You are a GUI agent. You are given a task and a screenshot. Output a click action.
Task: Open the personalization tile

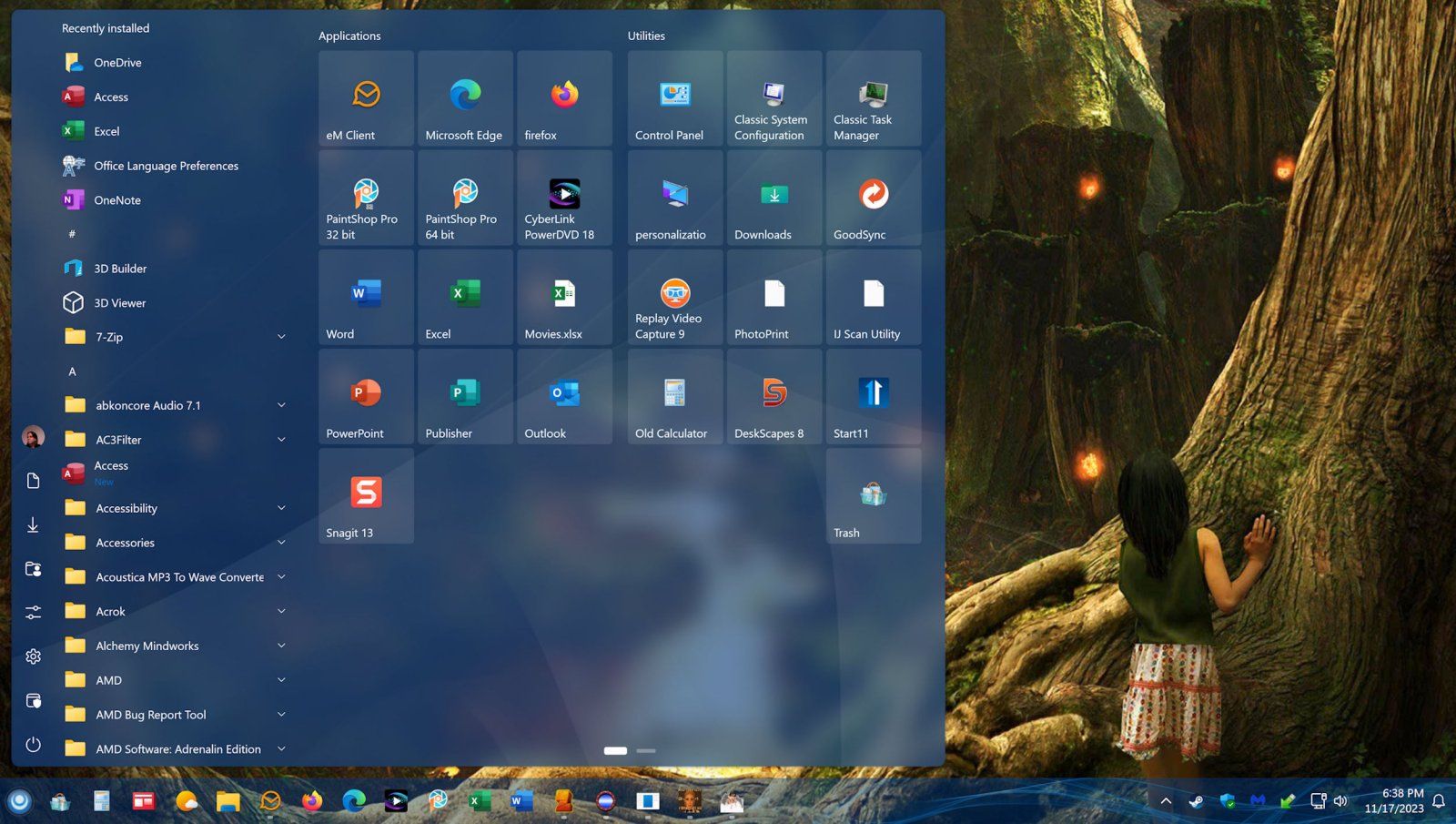click(675, 198)
